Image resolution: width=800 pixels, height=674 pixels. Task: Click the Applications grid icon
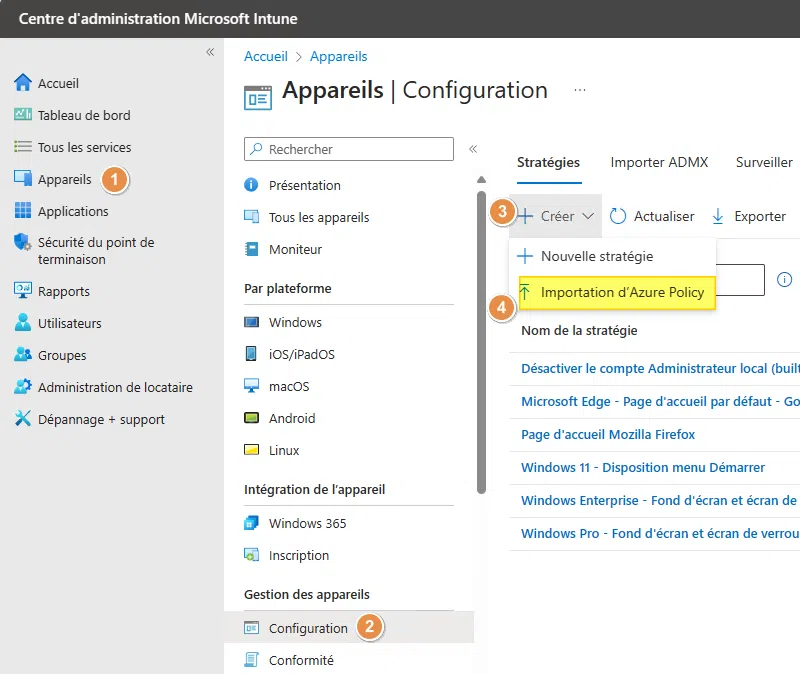[x=23, y=211]
